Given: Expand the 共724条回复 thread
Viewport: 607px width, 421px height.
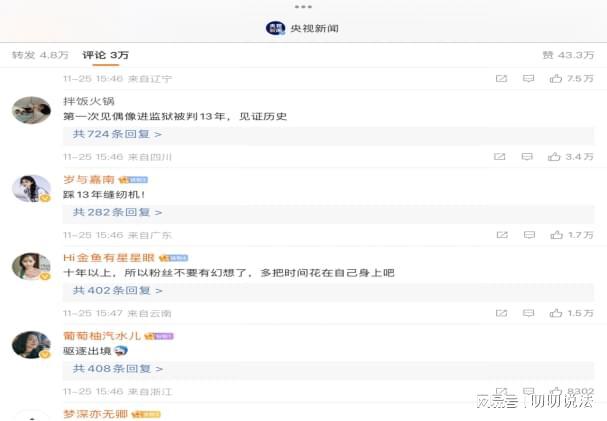Looking at the screenshot, I should pyautogui.click(x=117, y=134).
